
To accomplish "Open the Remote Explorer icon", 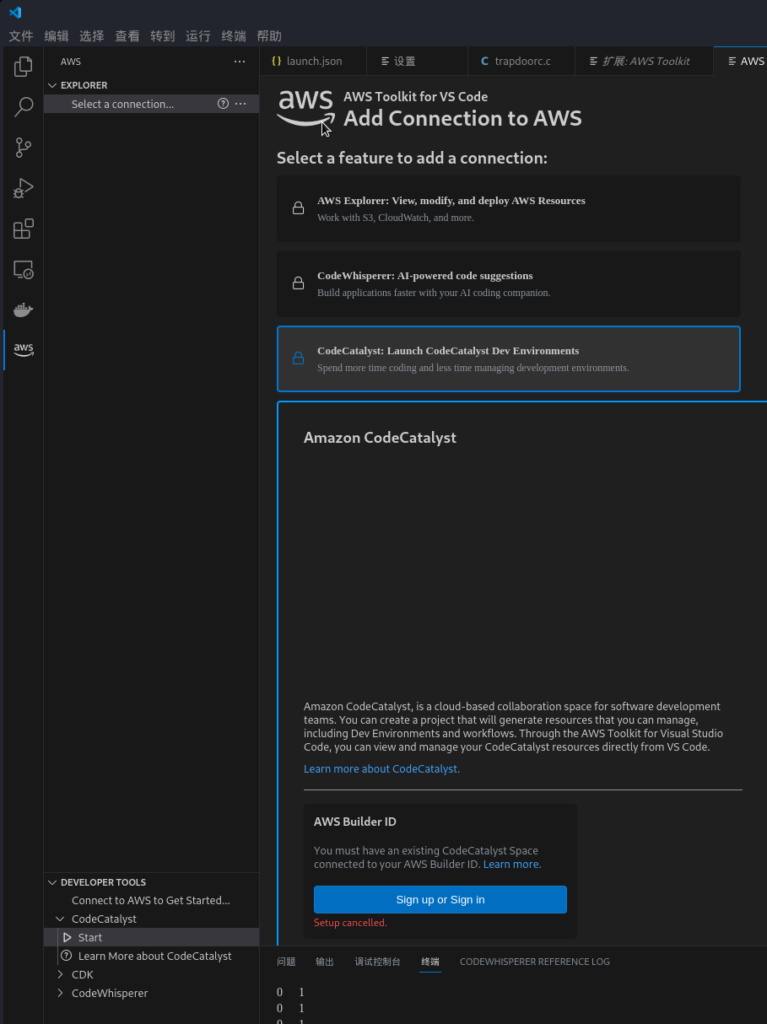I will pos(23,269).
